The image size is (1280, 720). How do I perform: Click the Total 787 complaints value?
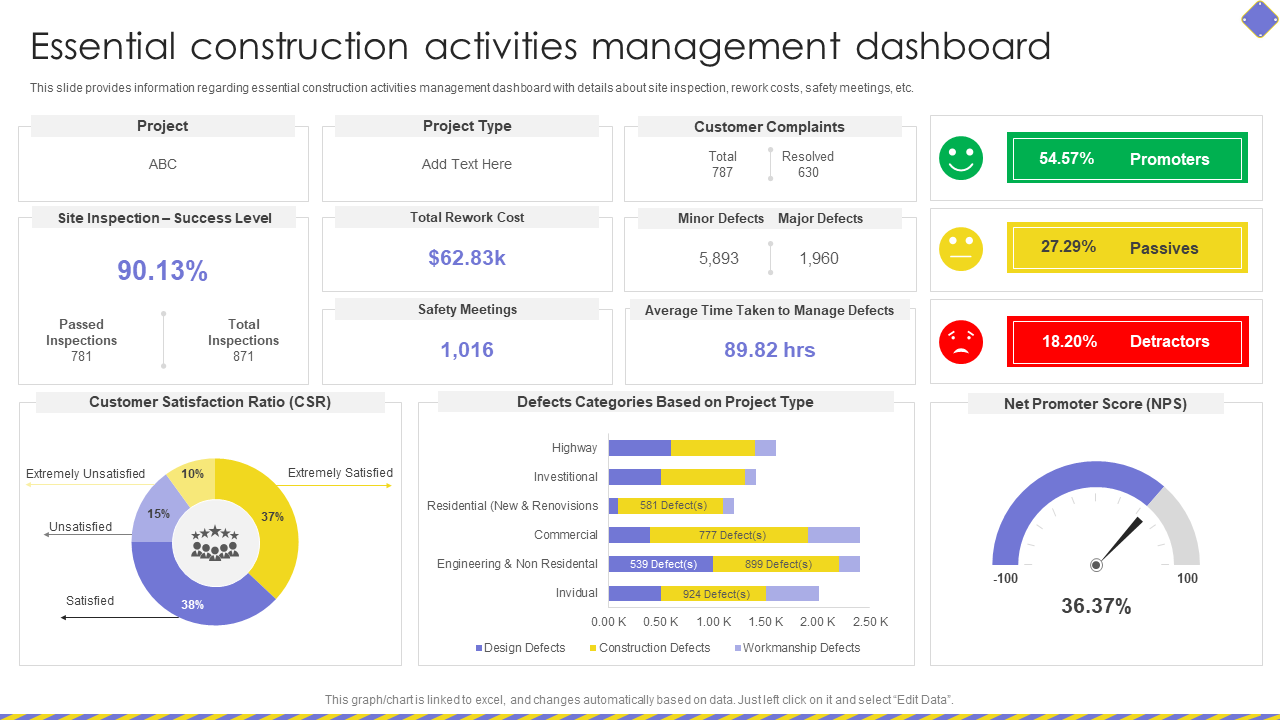point(722,164)
